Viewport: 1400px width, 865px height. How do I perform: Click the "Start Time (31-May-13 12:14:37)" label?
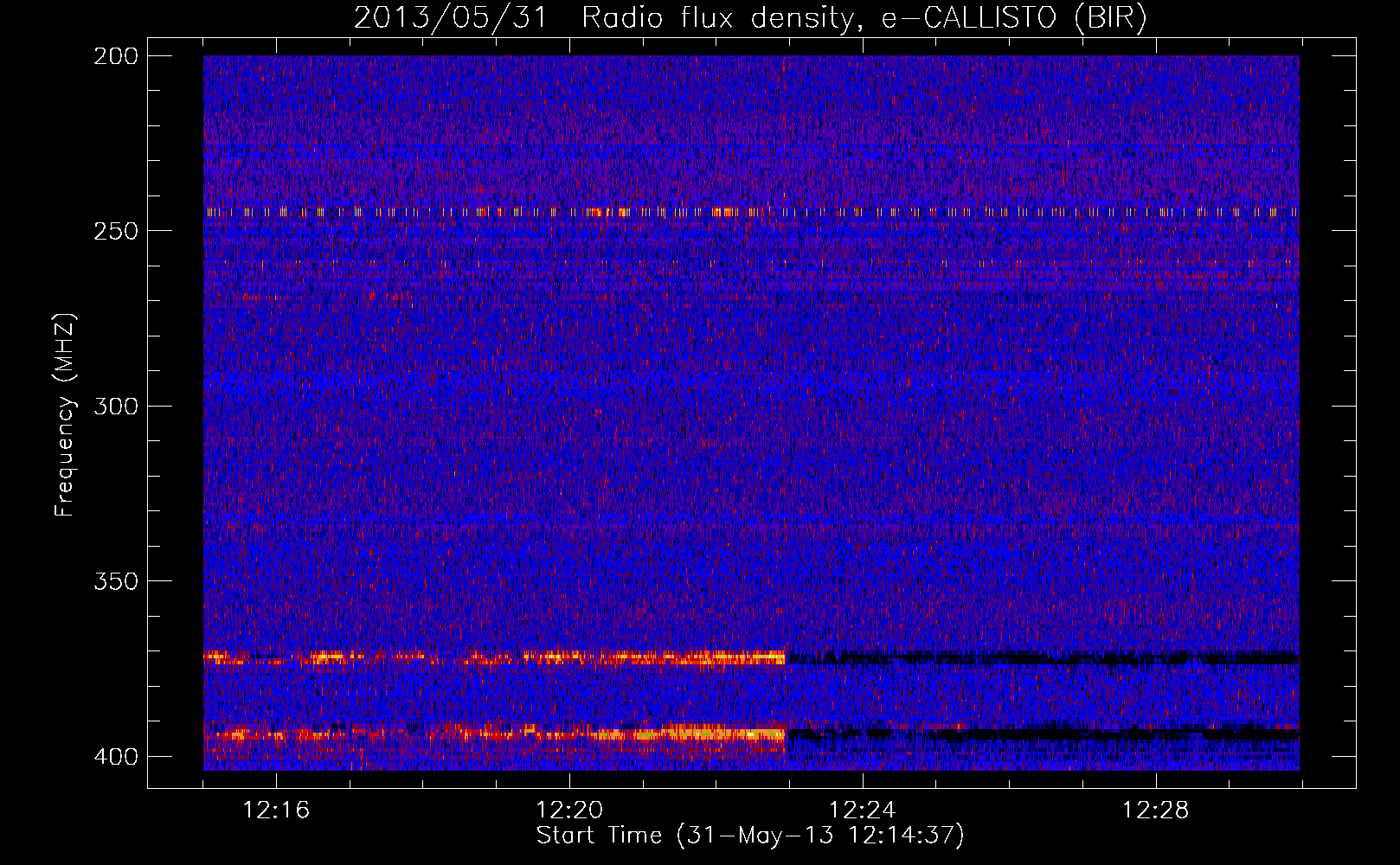coord(750,836)
